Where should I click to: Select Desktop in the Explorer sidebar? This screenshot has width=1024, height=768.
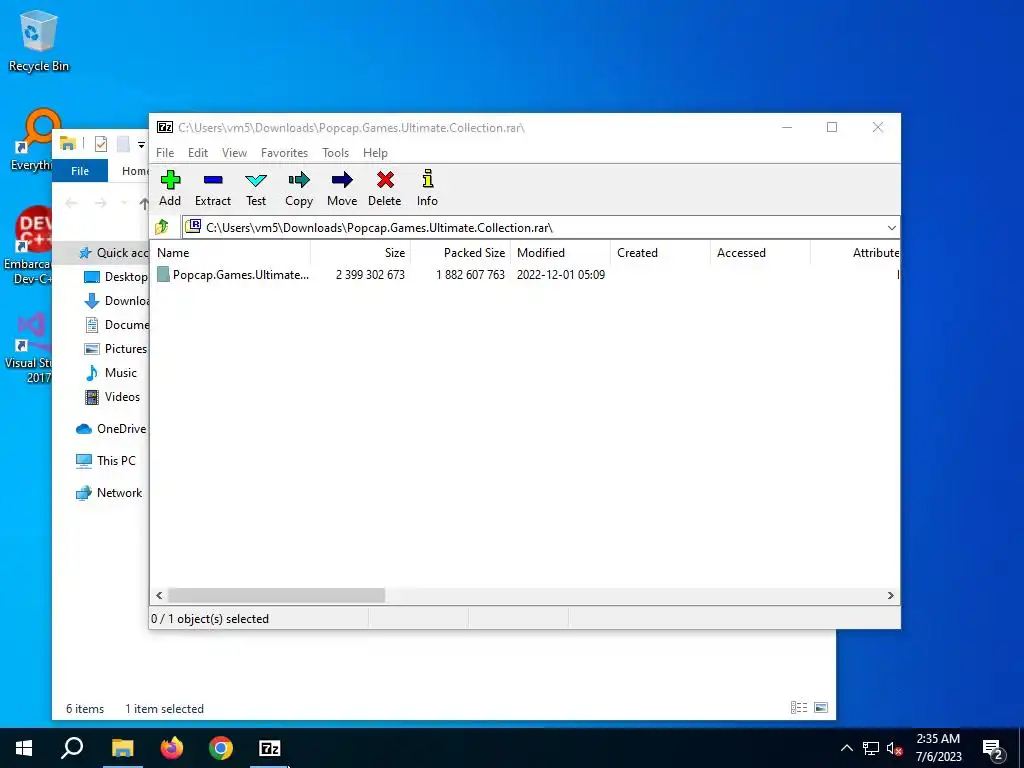point(116,277)
